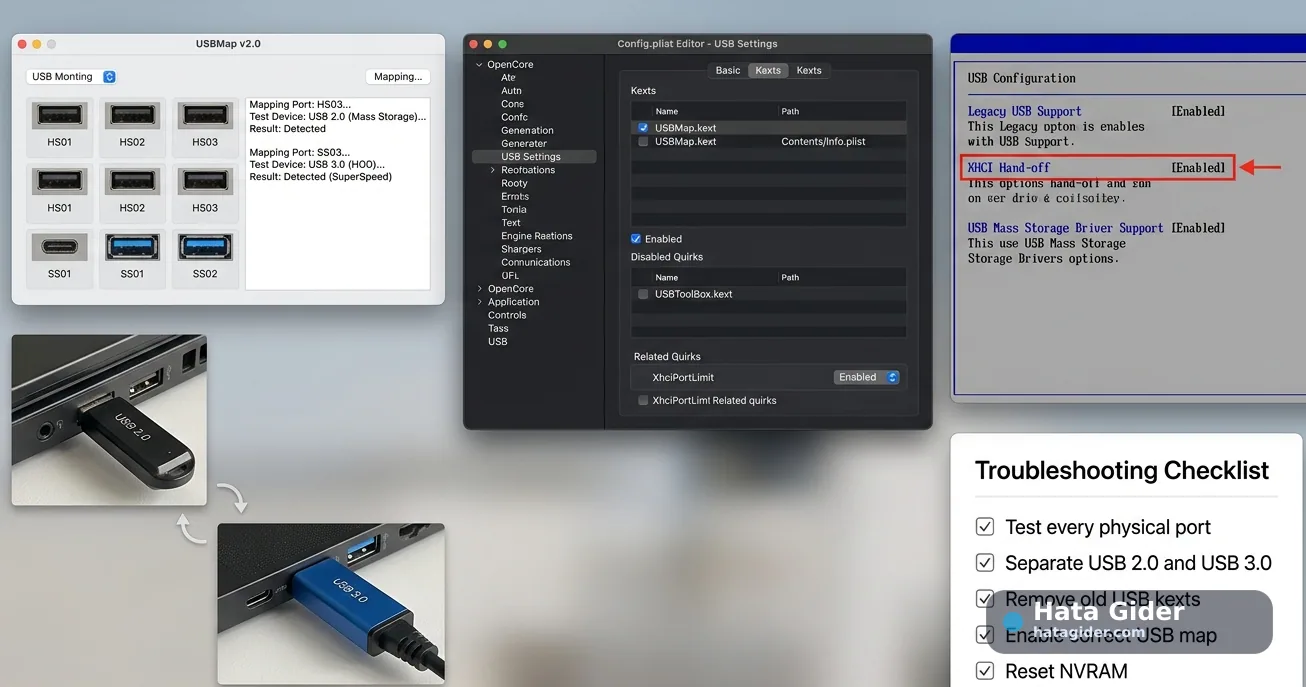The image size is (1306, 687).
Task: Click the Mapping... button in USBMap
Action: [398, 77]
